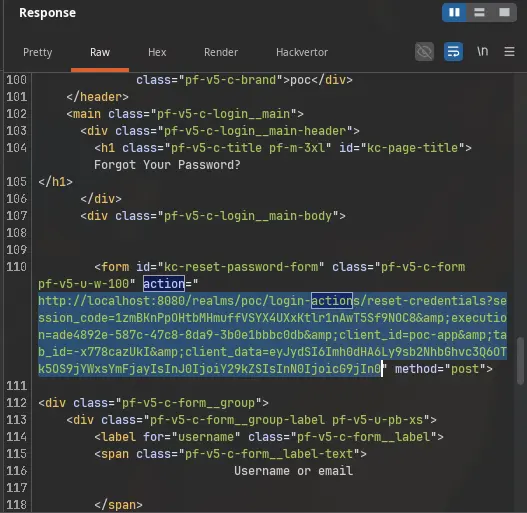Switch to Pretty tab
527x513 pixels.
(x=38, y=52)
